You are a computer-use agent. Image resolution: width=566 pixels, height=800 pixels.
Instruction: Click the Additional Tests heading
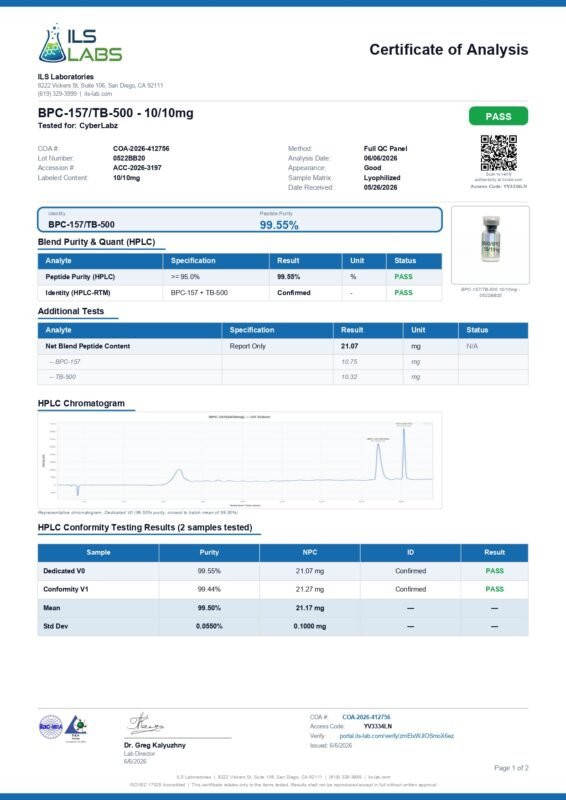pos(71,311)
